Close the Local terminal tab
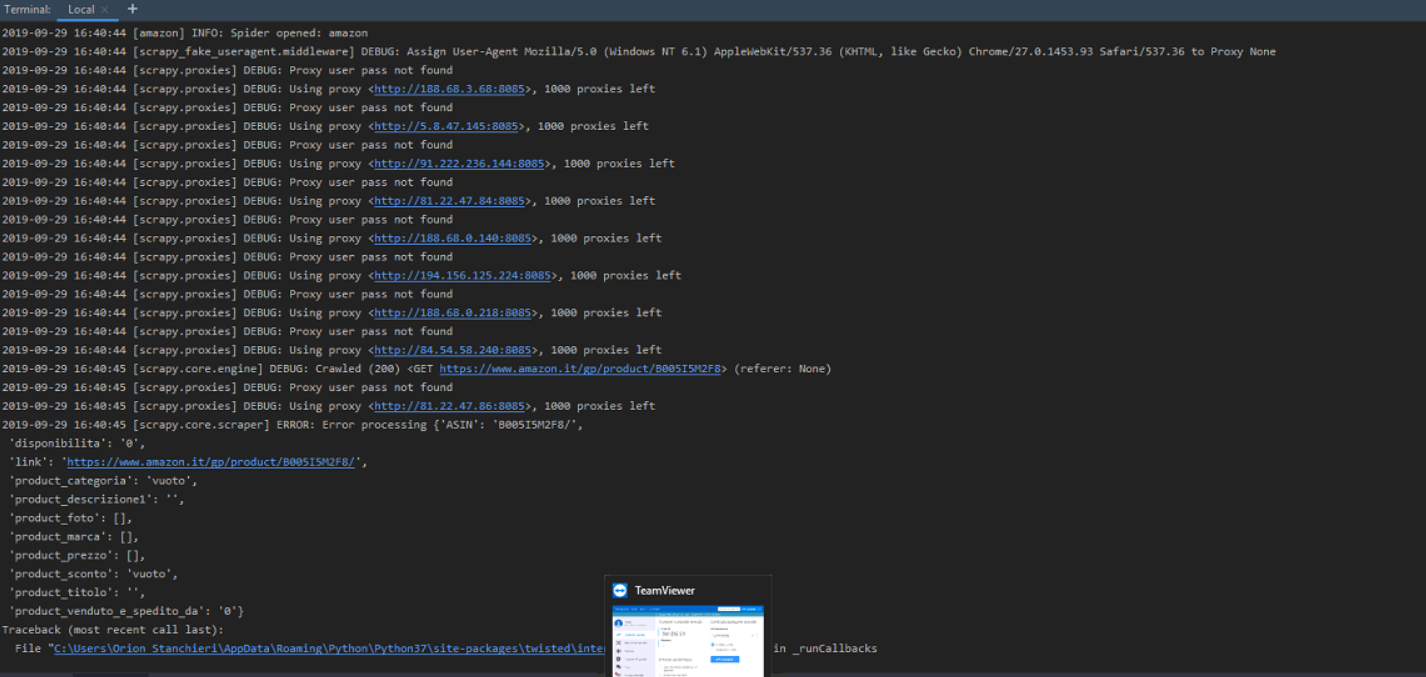The image size is (1426, 677). tap(105, 10)
